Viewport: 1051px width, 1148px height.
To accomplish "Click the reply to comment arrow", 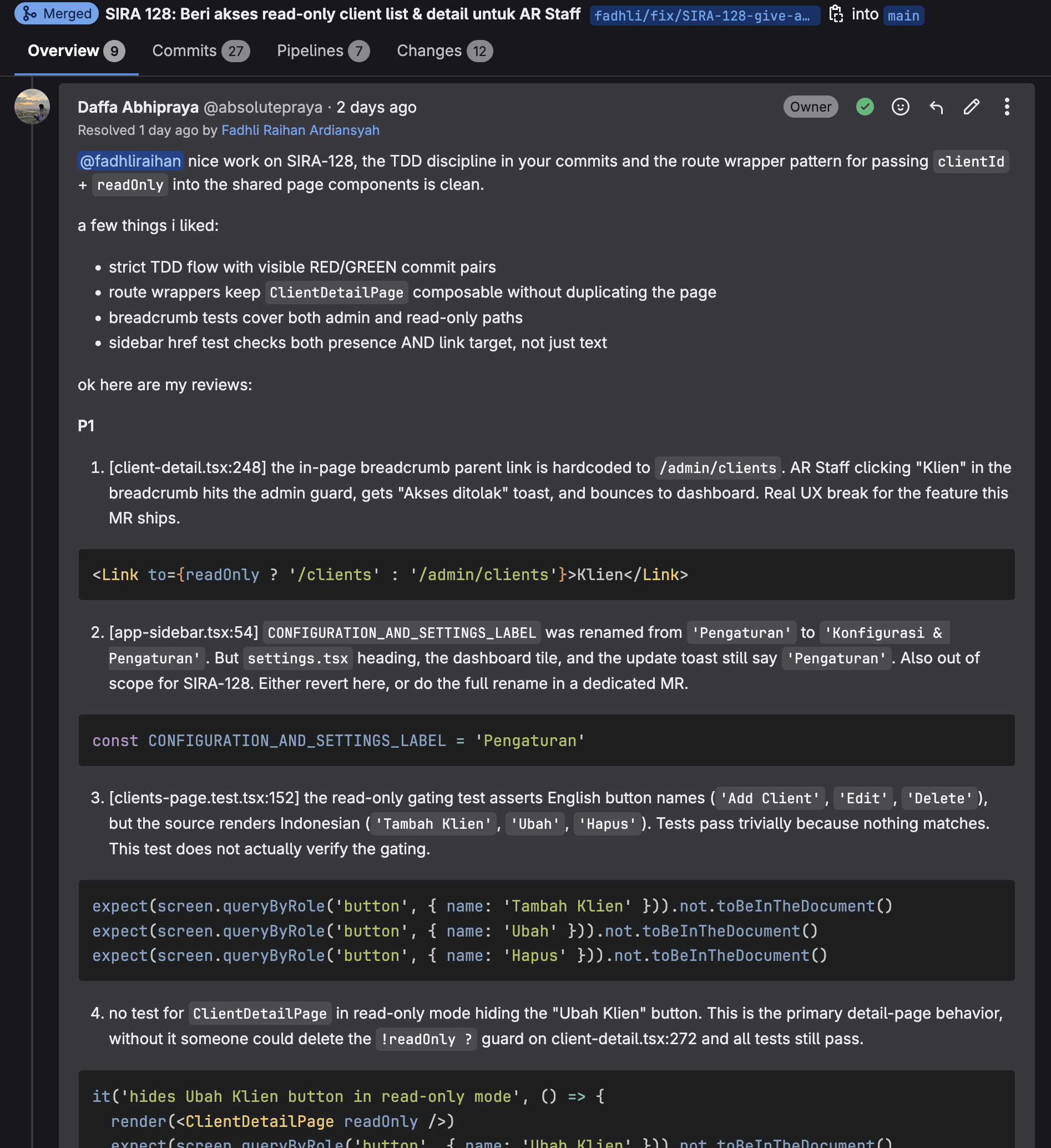I will pos(936,107).
